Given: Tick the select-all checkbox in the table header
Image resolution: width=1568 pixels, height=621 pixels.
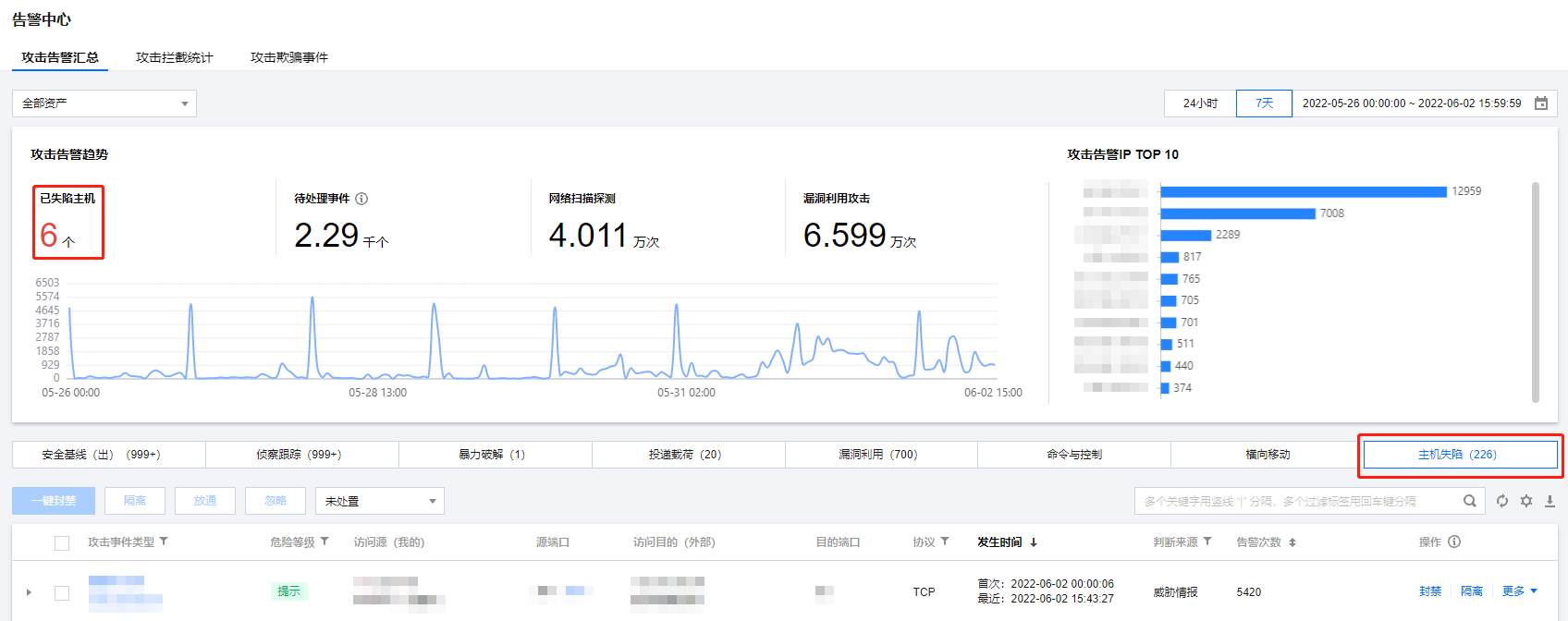Looking at the screenshot, I should pyautogui.click(x=62, y=543).
